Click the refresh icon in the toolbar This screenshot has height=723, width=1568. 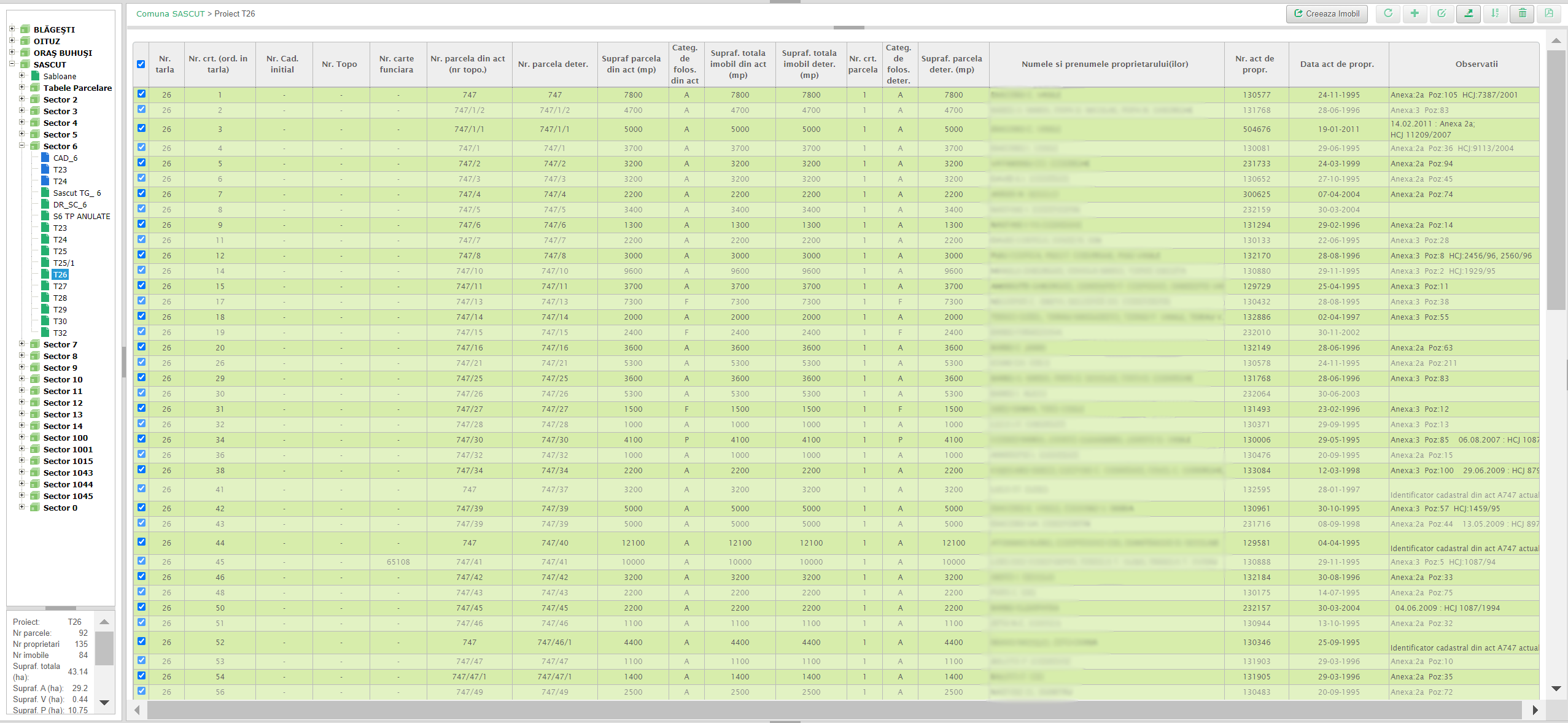[x=1388, y=14]
